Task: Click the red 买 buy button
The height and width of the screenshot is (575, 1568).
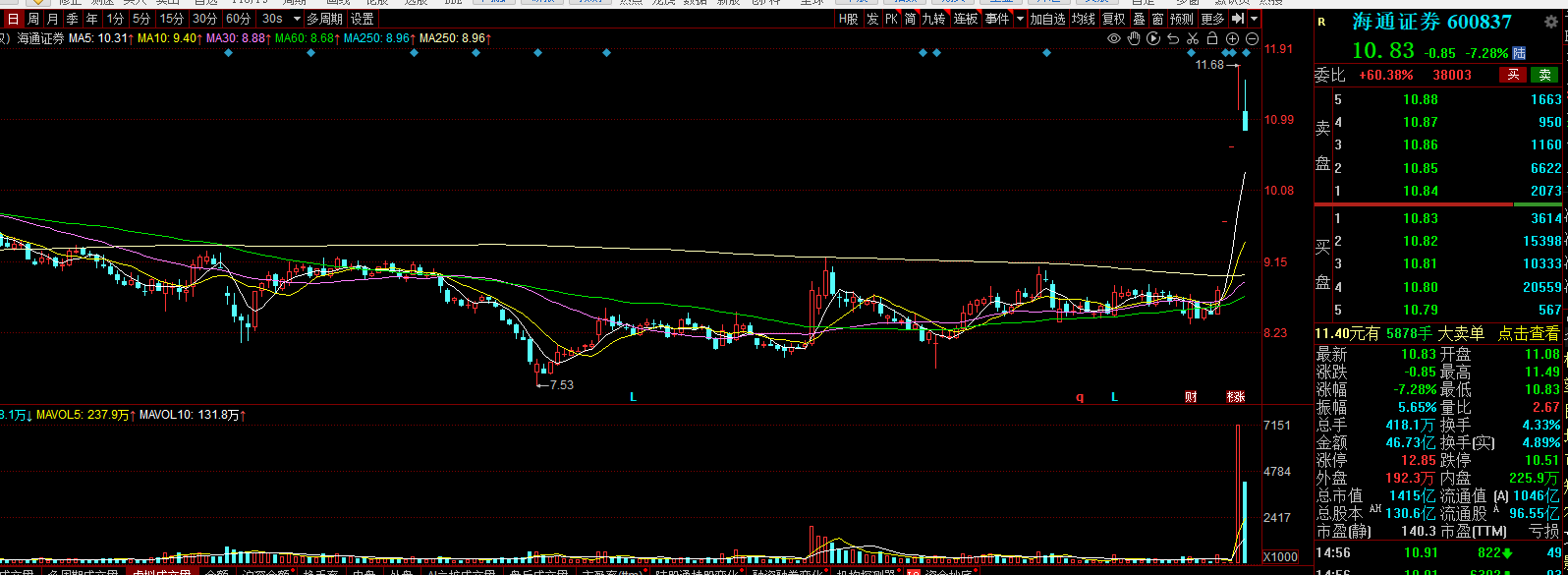Action: (x=1513, y=75)
